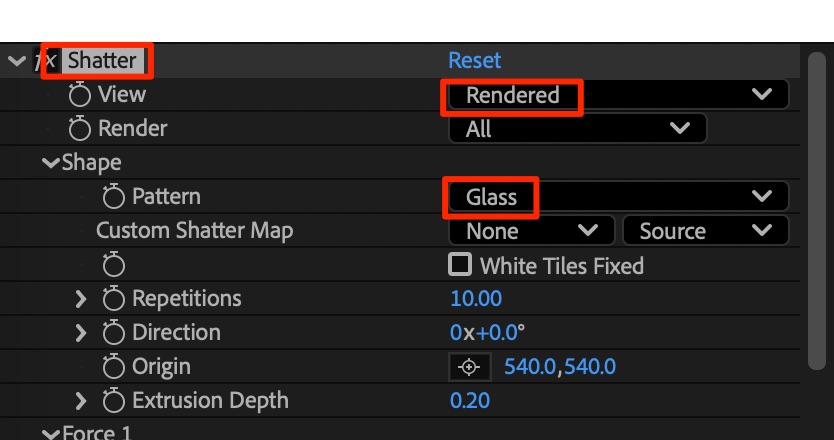This screenshot has width=834, height=440.
Task: Expand the Repetitions property
Action: click(82, 299)
